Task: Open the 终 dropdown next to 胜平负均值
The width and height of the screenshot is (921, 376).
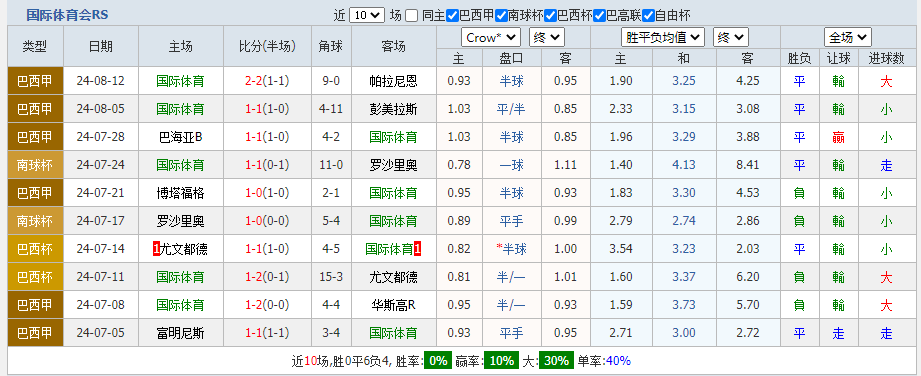Action: (731, 38)
